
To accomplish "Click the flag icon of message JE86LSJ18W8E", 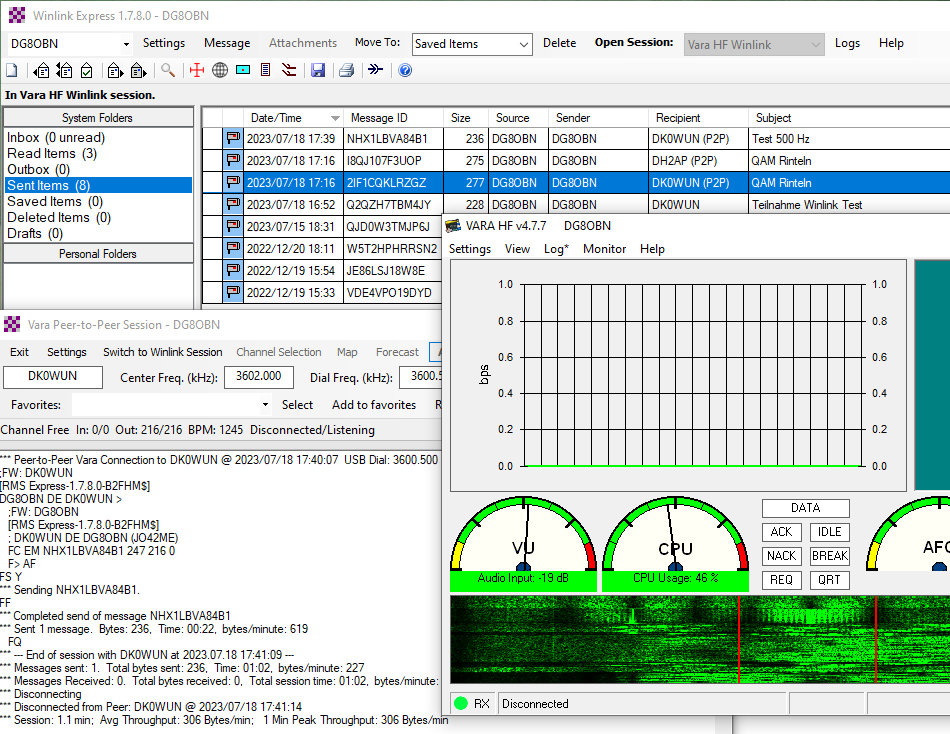I will (233, 271).
